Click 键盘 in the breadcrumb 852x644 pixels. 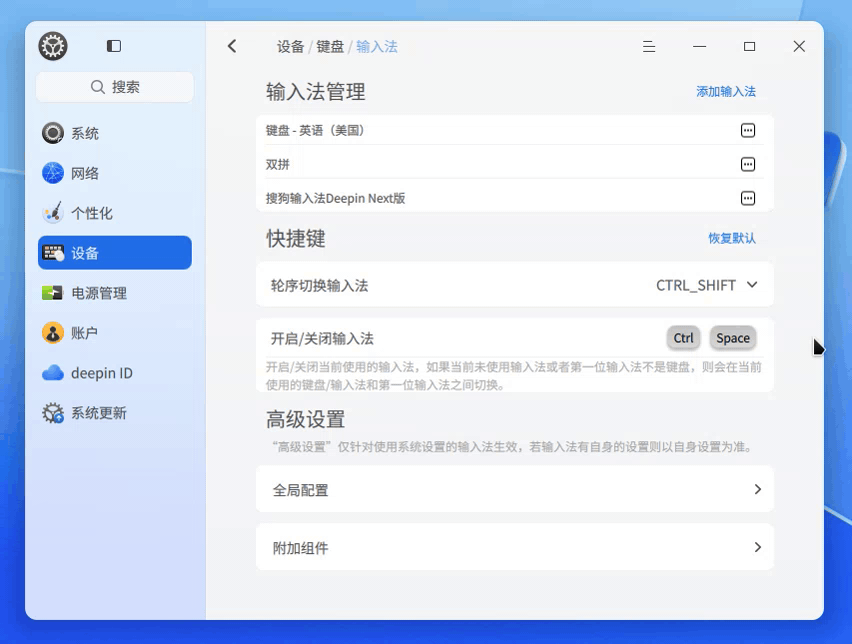pyautogui.click(x=330, y=47)
